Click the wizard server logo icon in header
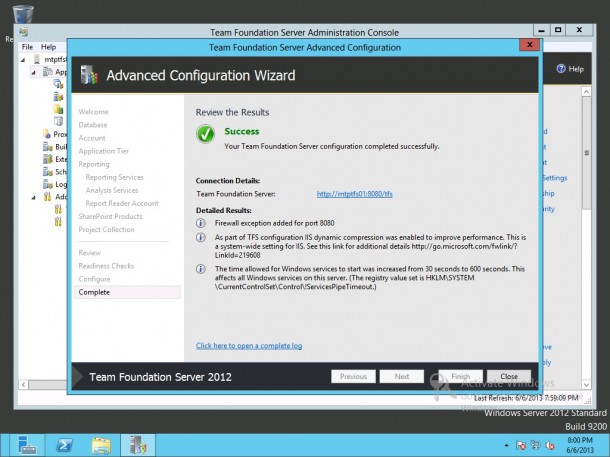Screen dimensions: 610x457 [x=89, y=75]
